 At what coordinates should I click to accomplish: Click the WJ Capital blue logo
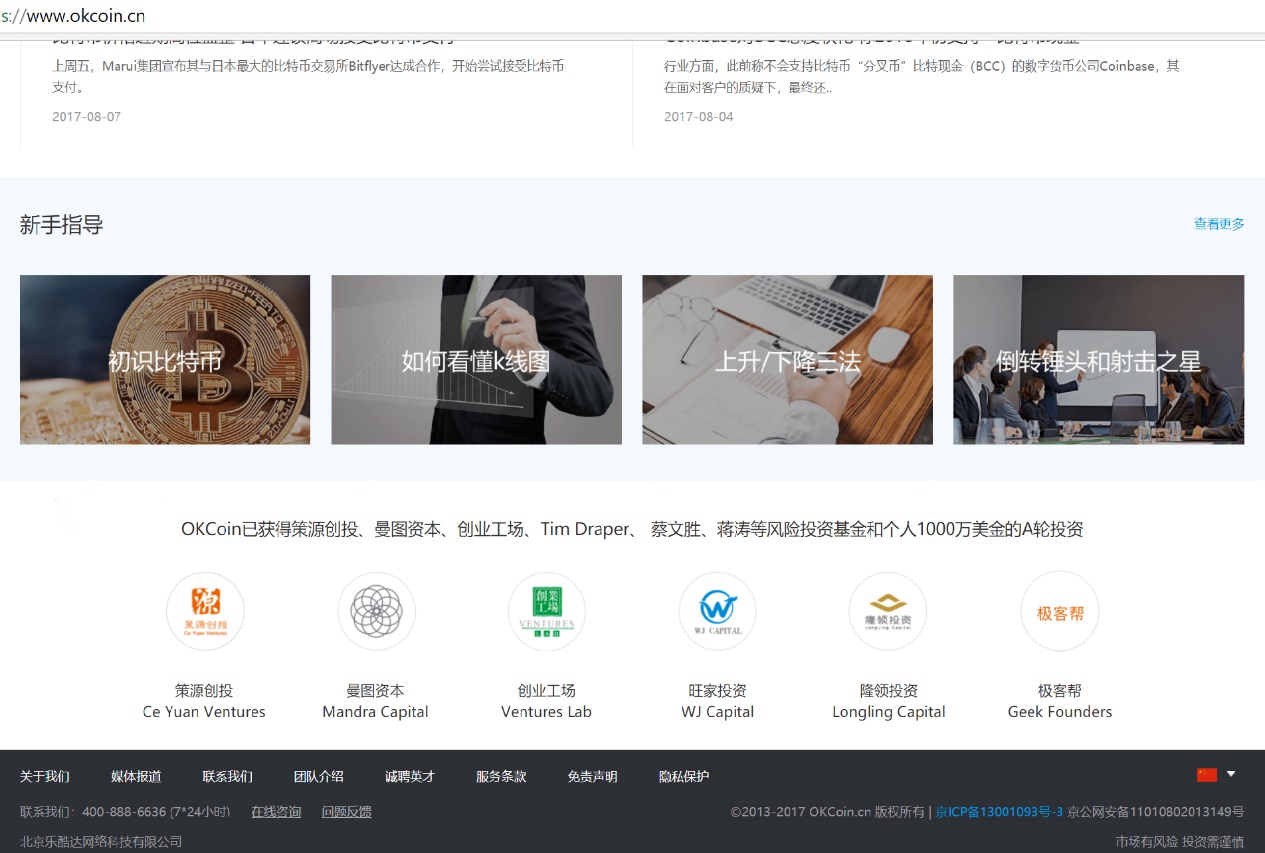point(717,611)
